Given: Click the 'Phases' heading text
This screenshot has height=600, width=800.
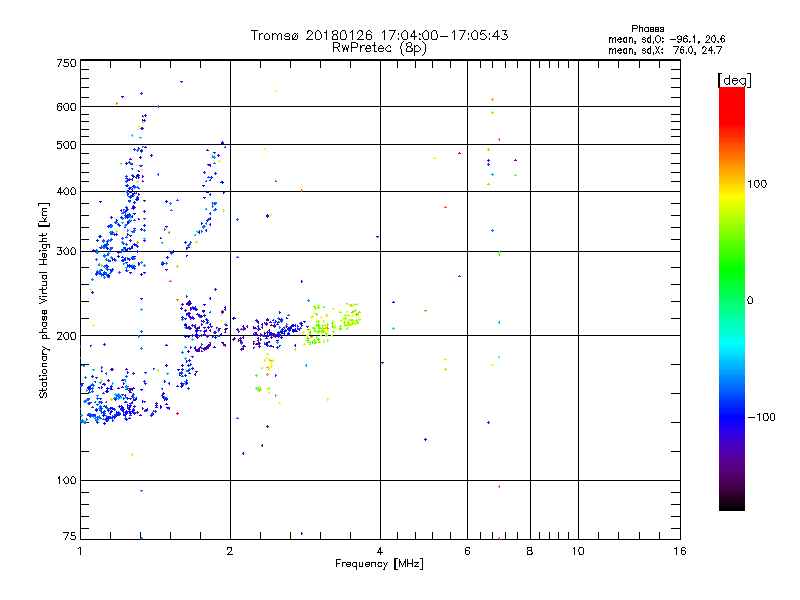Looking at the screenshot, I should tap(647, 29).
